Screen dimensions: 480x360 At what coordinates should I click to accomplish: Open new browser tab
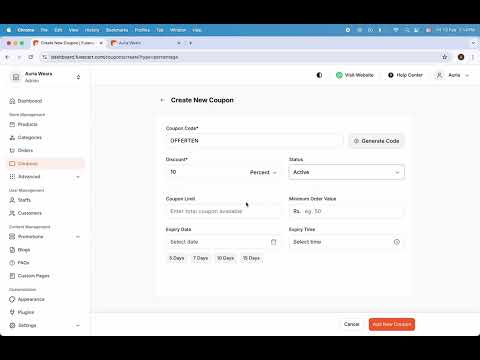click(190, 43)
